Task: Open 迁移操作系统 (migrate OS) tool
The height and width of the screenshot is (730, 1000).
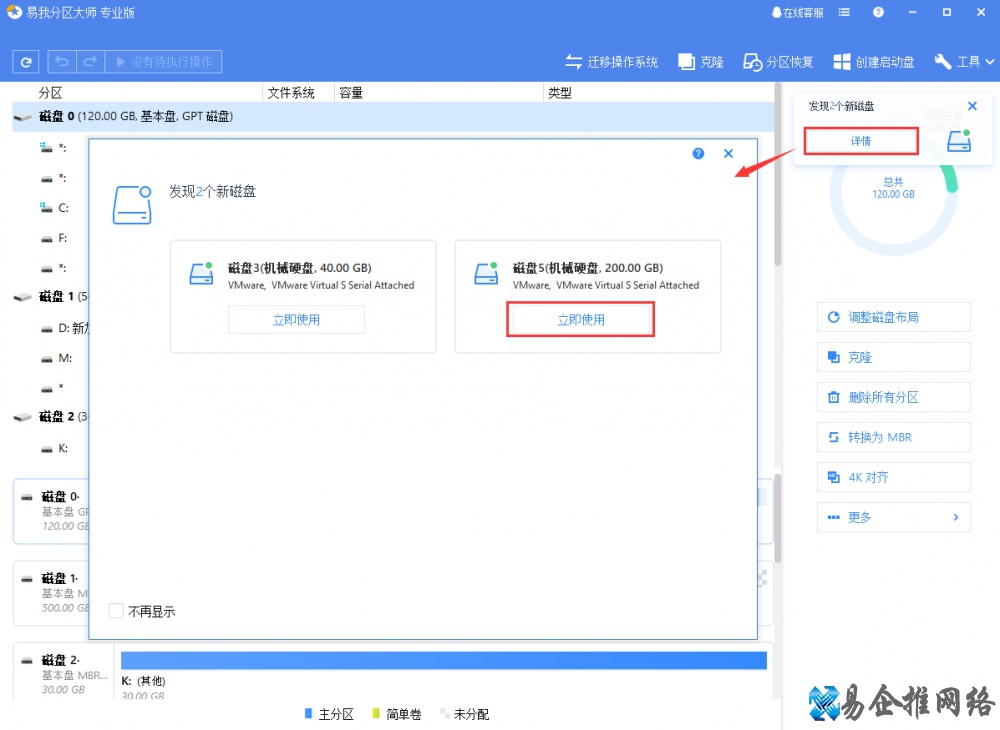Action: (611, 62)
